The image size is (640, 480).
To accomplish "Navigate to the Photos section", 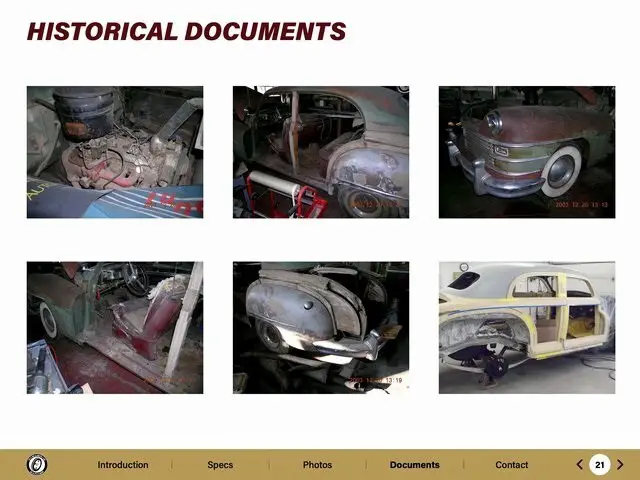I will click(x=317, y=465).
